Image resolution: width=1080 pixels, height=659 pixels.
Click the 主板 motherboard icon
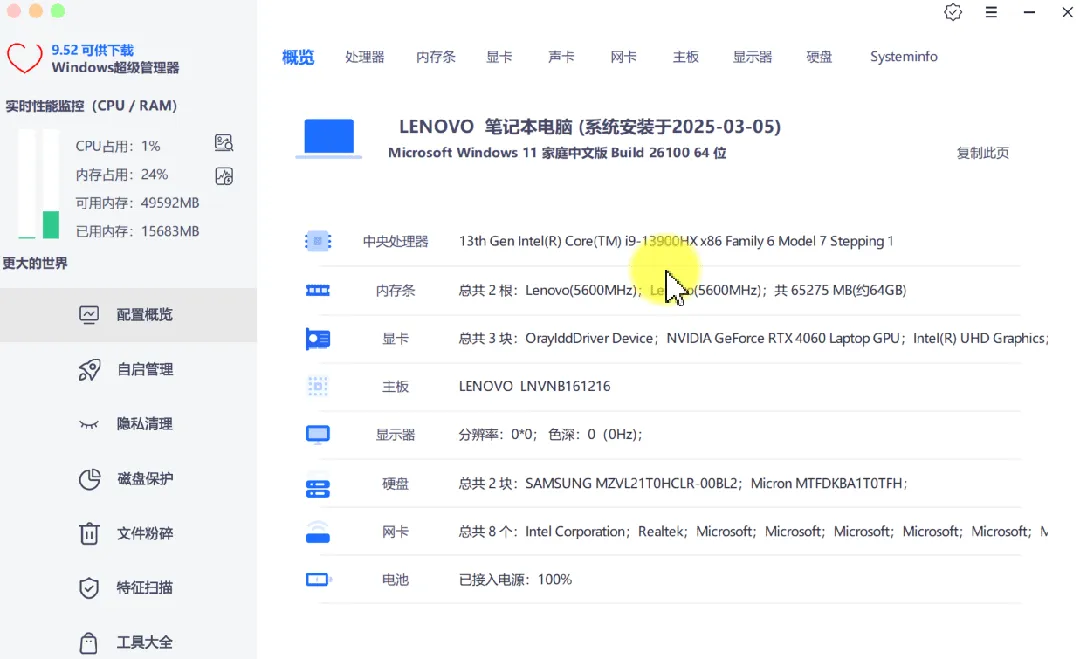(318, 386)
